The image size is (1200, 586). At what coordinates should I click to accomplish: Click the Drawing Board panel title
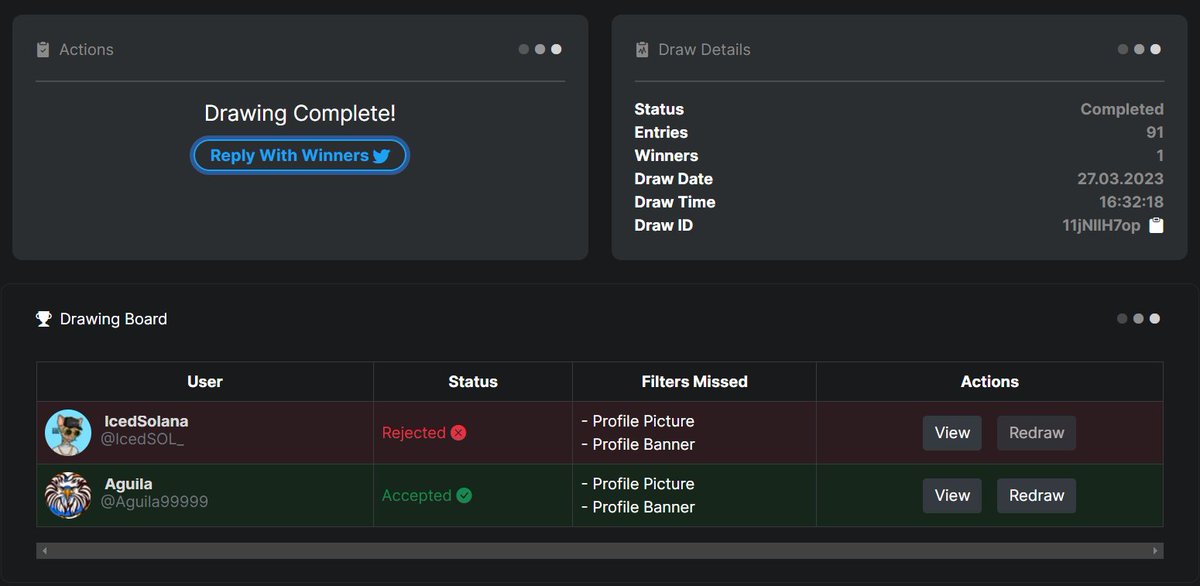click(x=113, y=319)
